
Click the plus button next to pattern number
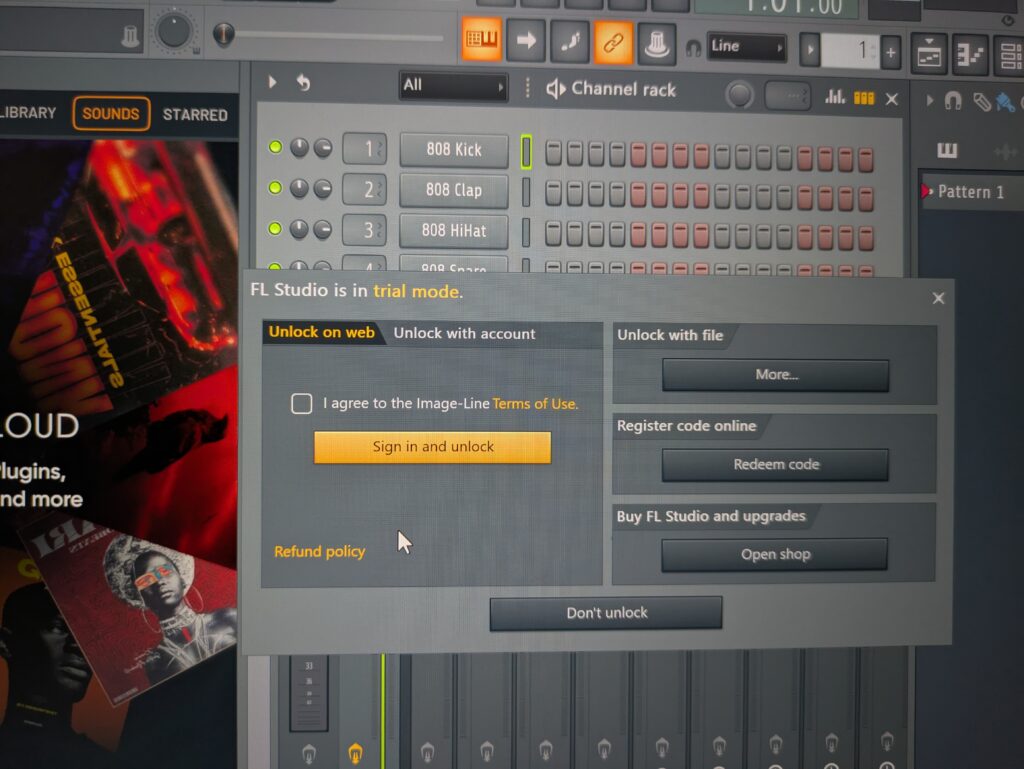891,52
